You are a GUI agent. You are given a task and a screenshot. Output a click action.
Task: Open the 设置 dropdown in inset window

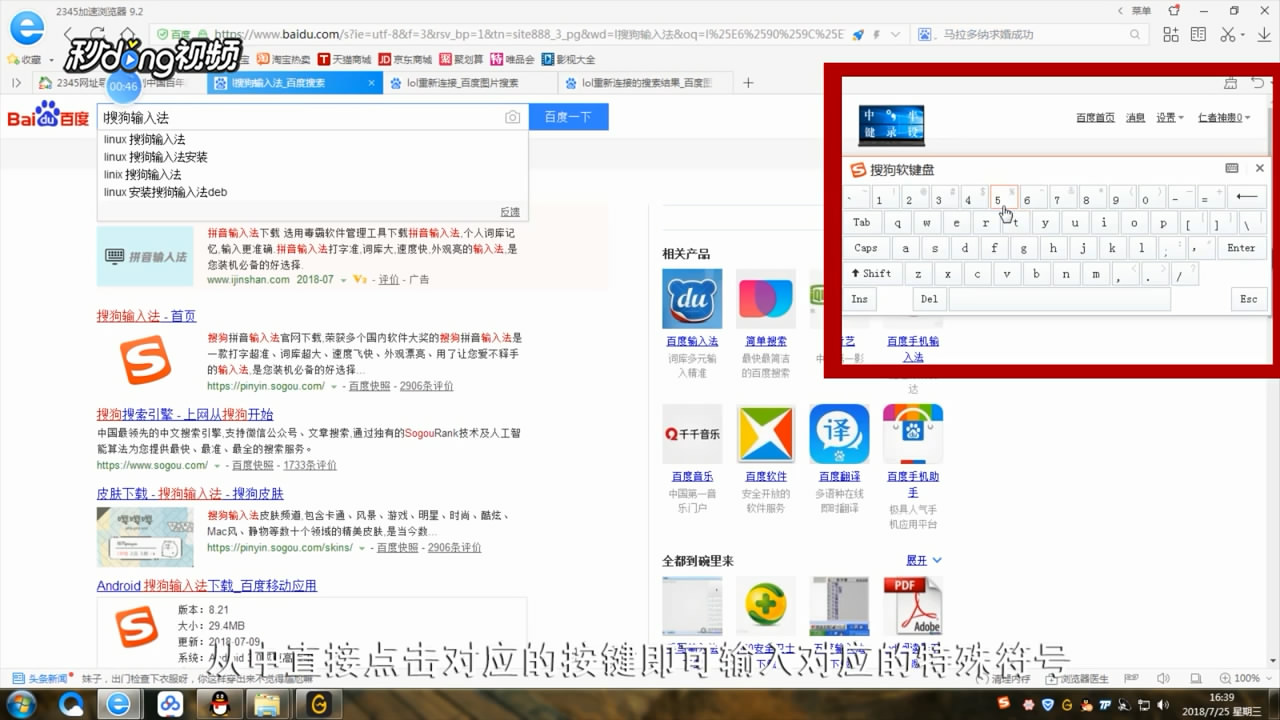(1169, 117)
